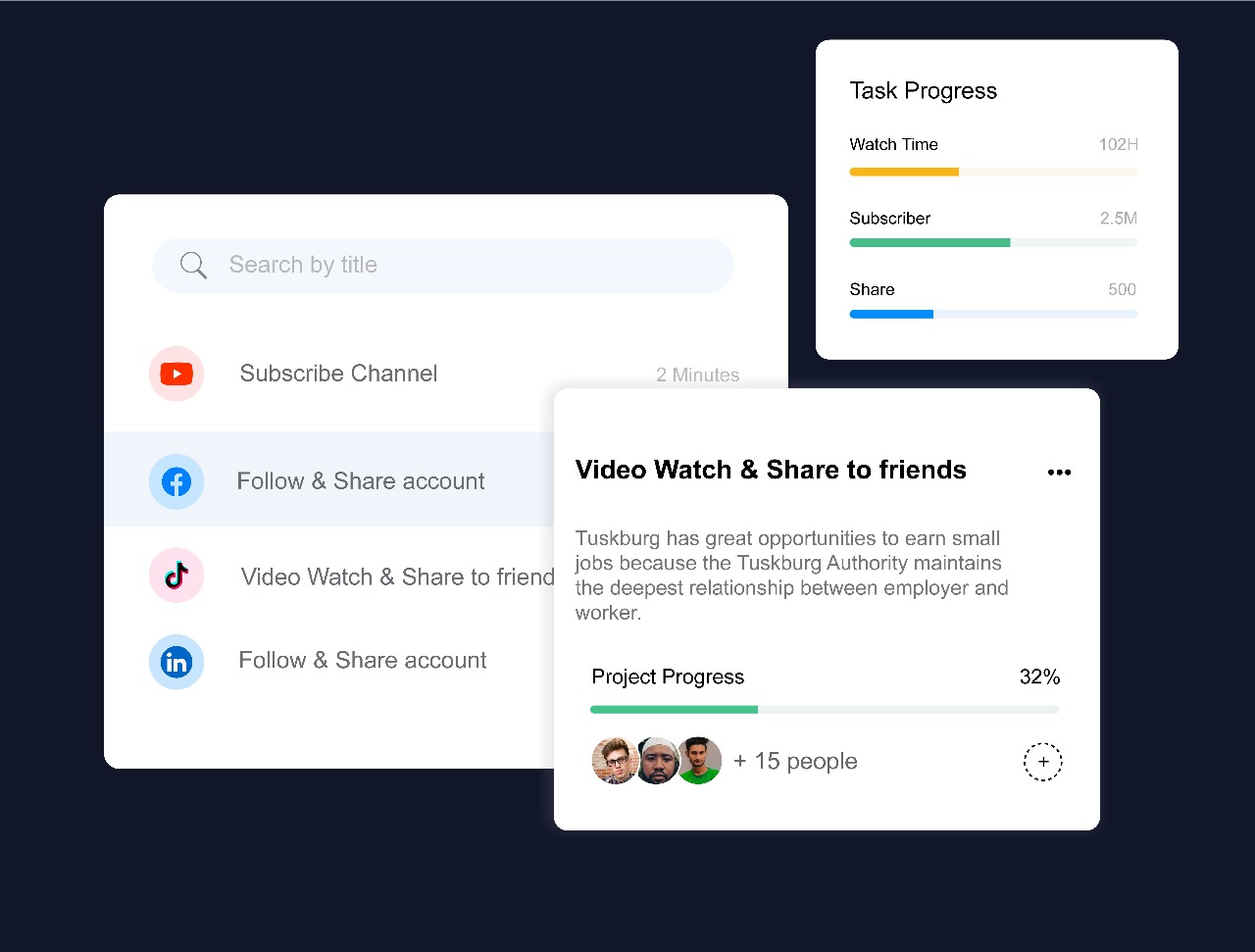Select the YouTube icon for Subscribe Channel

click(x=176, y=374)
